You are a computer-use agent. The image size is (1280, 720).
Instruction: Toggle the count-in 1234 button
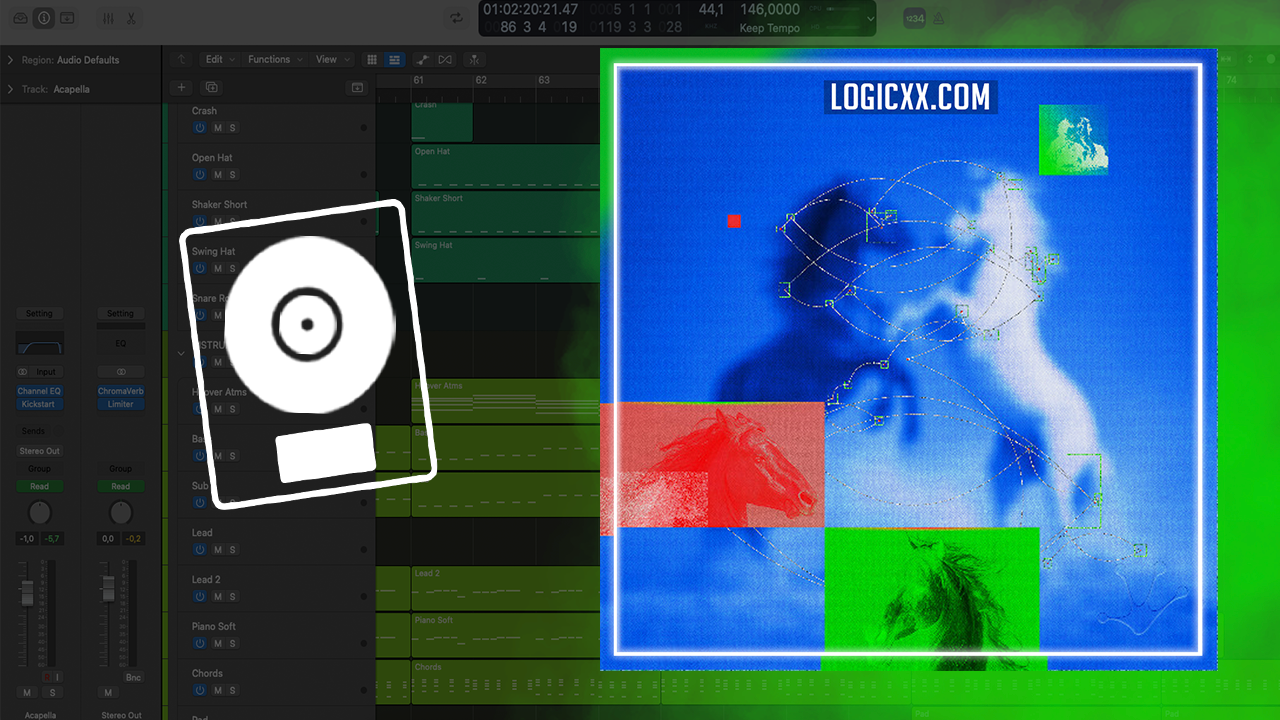pos(913,18)
